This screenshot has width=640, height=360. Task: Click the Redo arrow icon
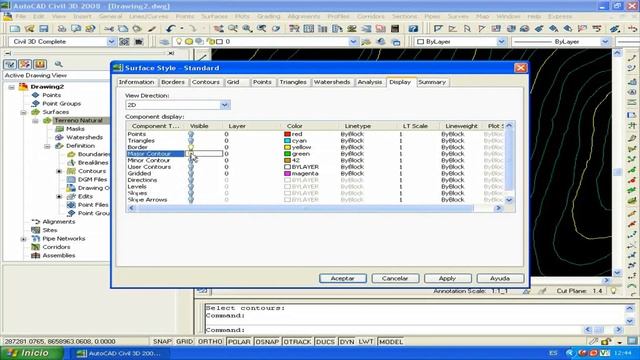193,29
